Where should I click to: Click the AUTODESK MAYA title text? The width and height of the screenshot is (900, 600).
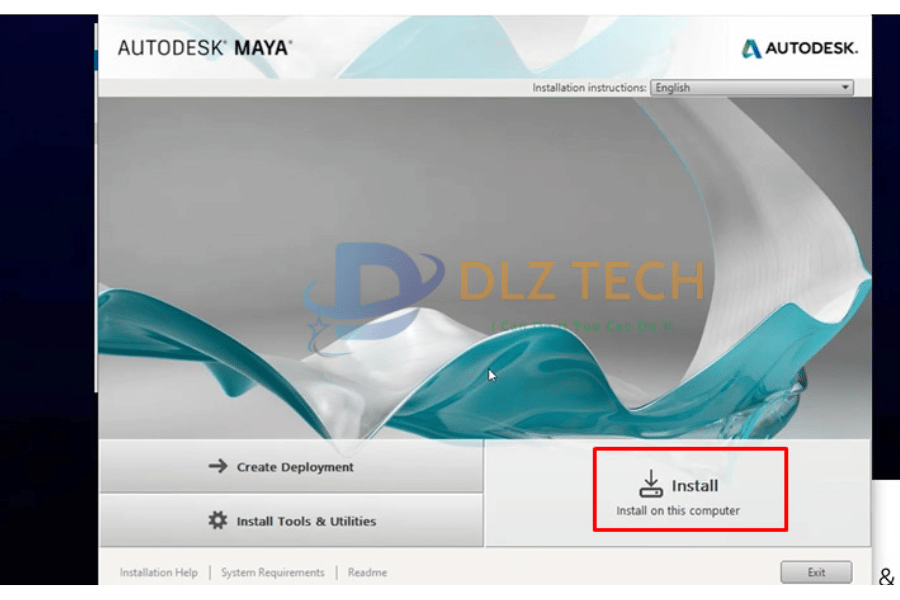(x=205, y=48)
